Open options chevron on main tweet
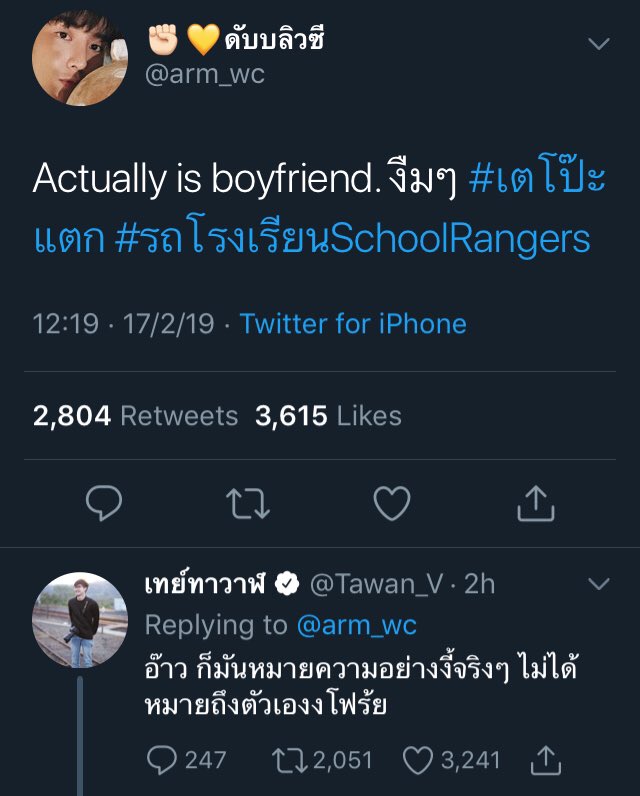The height and width of the screenshot is (796, 640). coord(598,44)
